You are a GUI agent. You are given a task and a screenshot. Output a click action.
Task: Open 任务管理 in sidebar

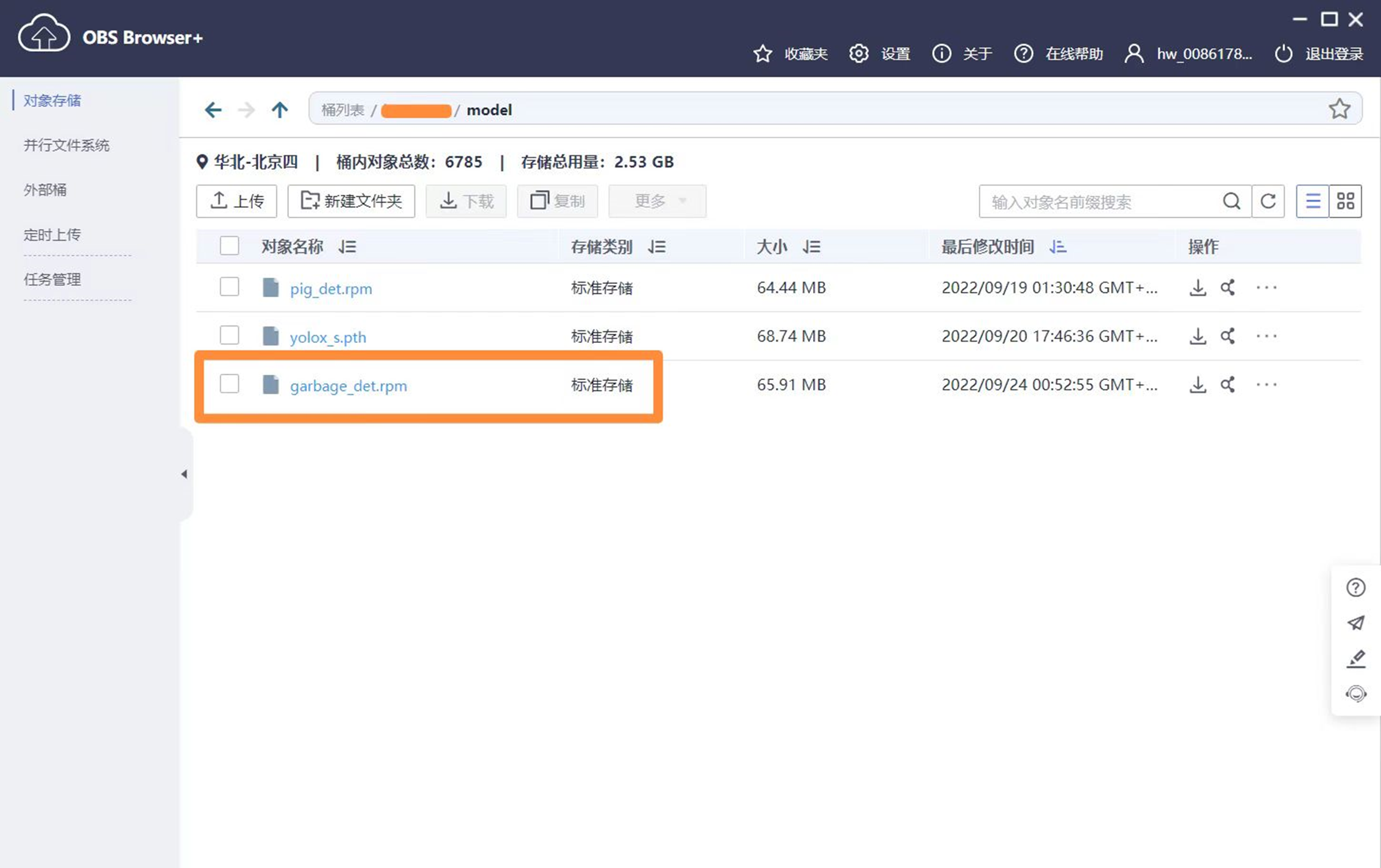(52, 280)
